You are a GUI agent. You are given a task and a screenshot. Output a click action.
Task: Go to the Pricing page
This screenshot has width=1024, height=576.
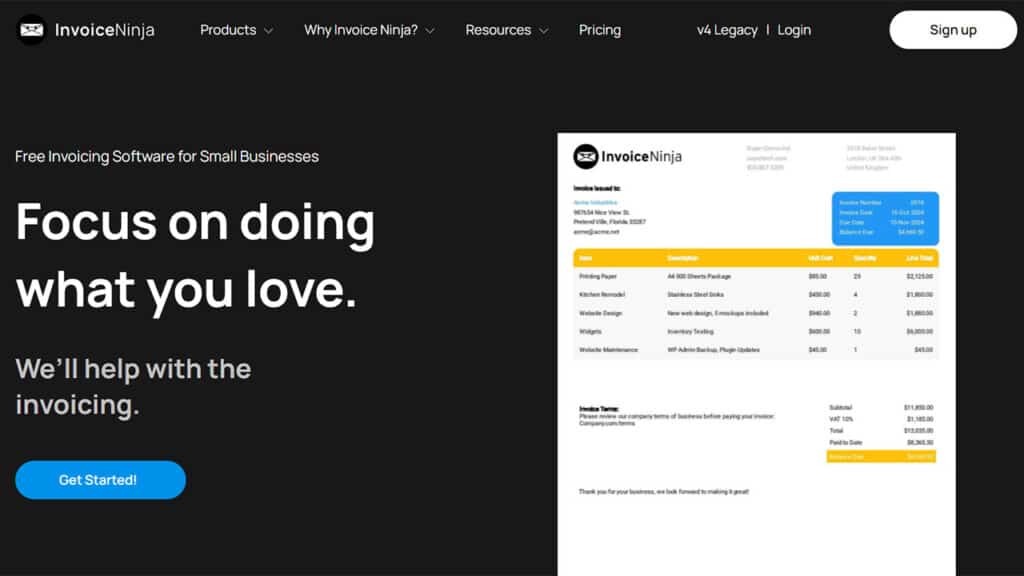click(x=600, y=30)
